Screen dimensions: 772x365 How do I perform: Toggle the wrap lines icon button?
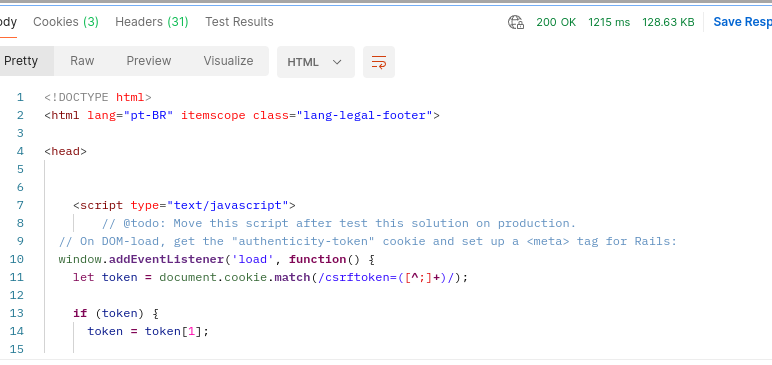pyautogui.click(x=379, y=62)
